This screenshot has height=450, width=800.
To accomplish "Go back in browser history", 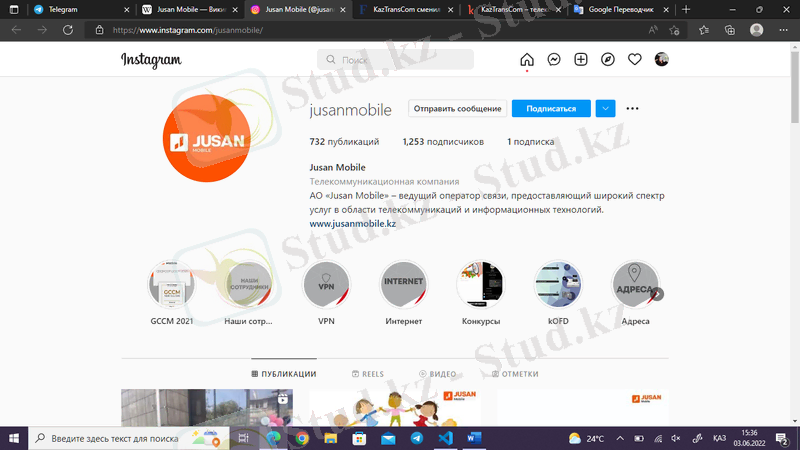I will (x=16, y=30).
